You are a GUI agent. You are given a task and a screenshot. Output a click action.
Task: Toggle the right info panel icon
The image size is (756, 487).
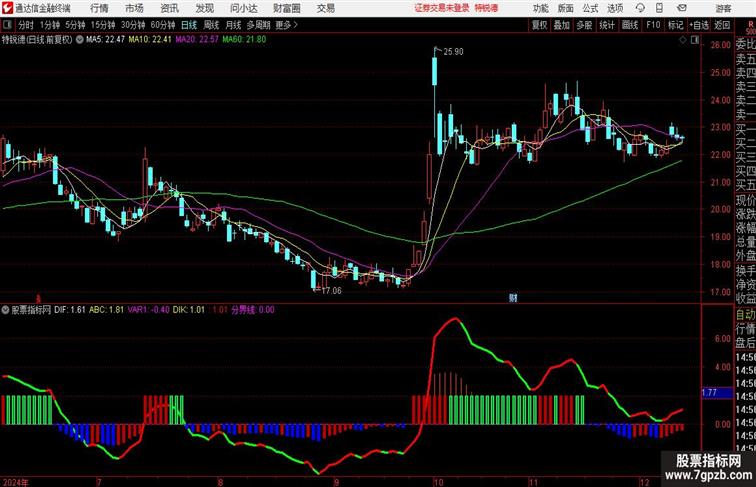695,40
